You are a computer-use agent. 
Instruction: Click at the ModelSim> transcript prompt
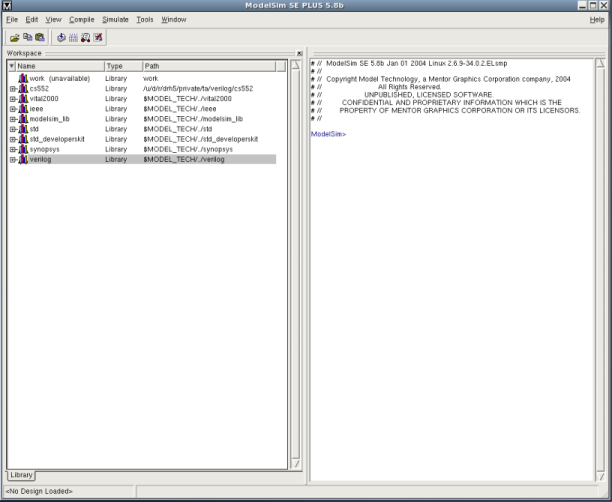pyautogui.click(x=328, y=134)
